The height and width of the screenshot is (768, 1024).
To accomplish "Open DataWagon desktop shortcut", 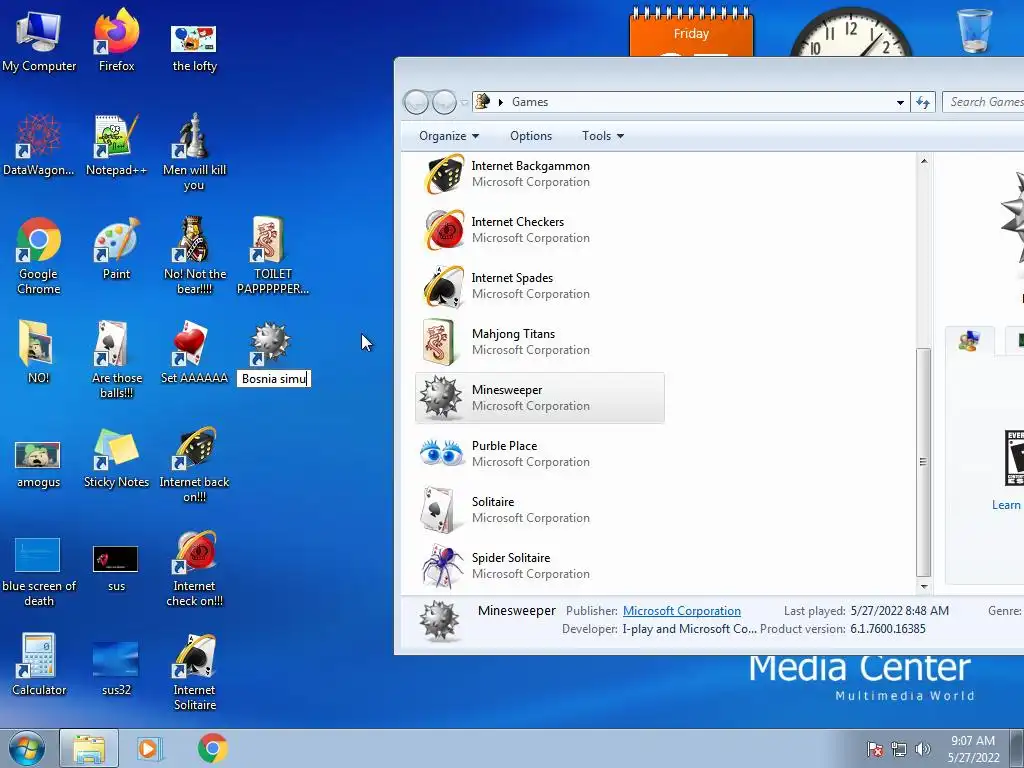I will coord(39,145).
